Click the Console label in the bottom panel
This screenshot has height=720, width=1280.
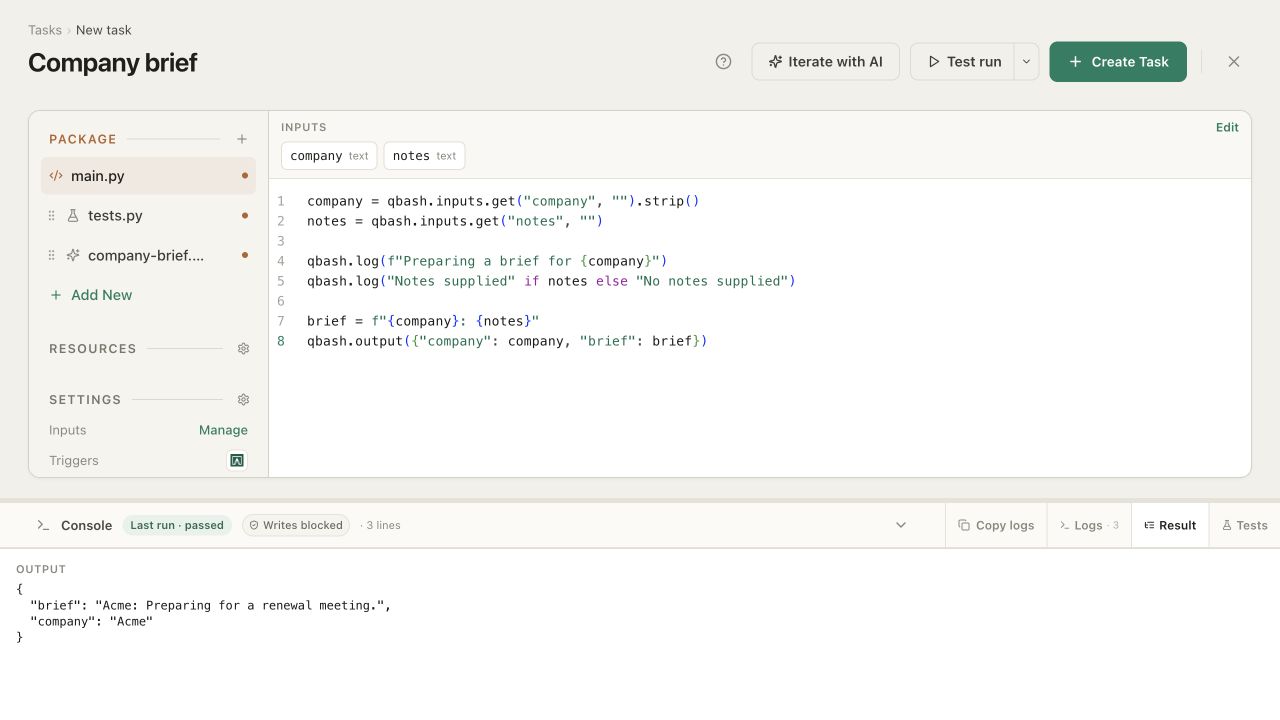click(x=86, y=525)
